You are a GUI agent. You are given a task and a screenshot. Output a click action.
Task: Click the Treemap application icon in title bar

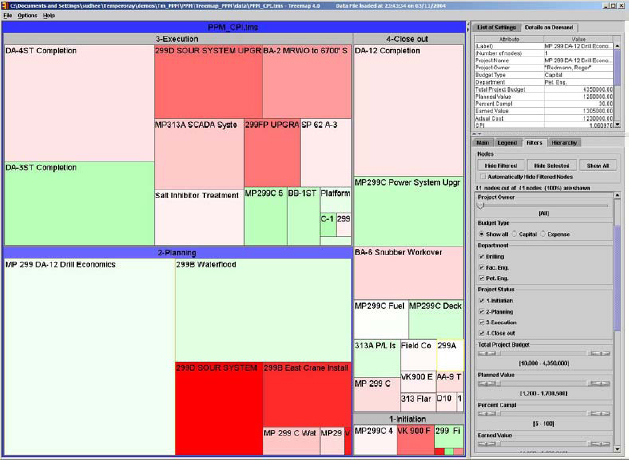[x=4, y=6]
